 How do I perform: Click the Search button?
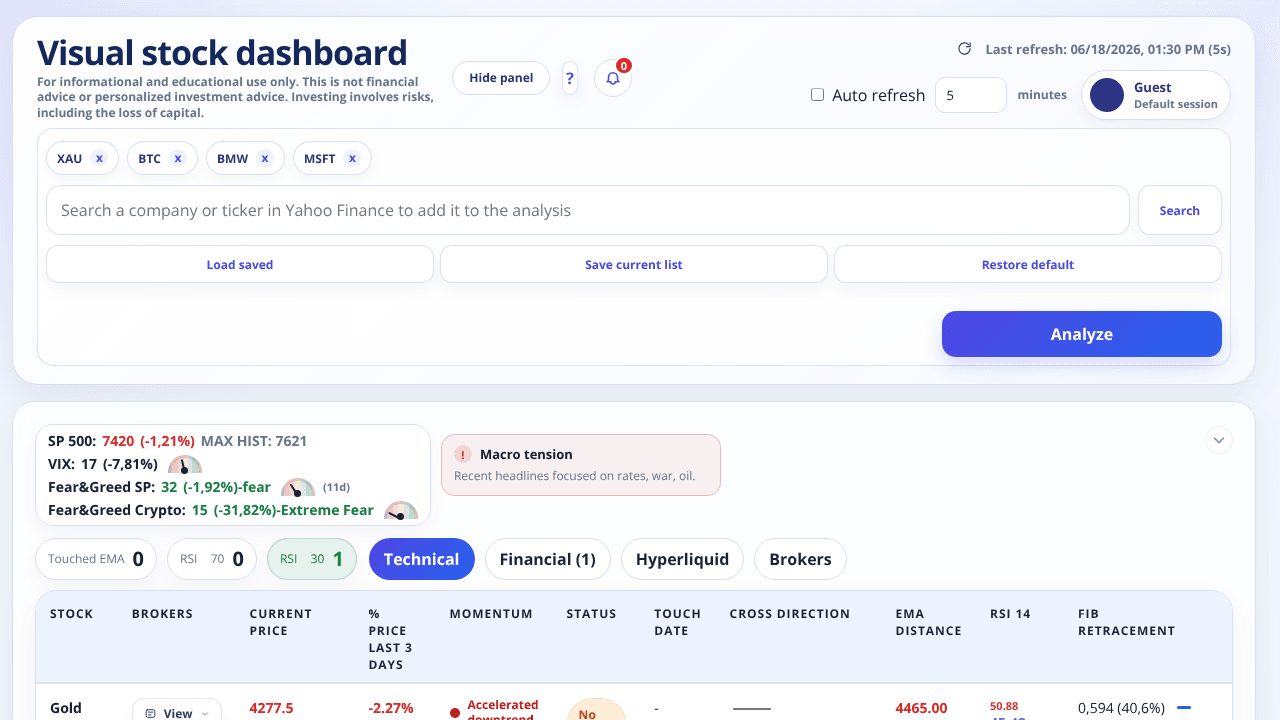(1180, 210)
